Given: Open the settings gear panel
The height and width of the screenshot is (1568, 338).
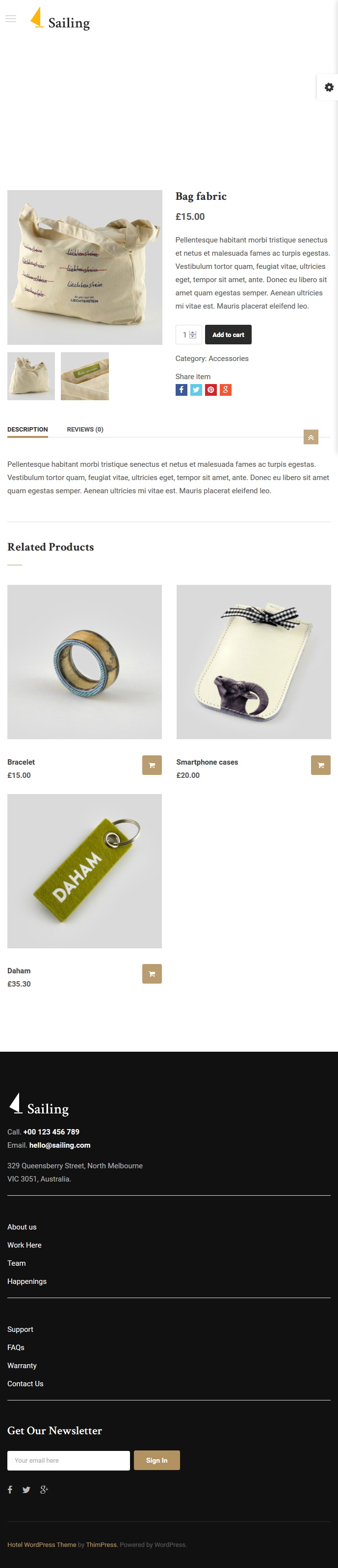Looking at the screenshot, I should coord(329,87).
